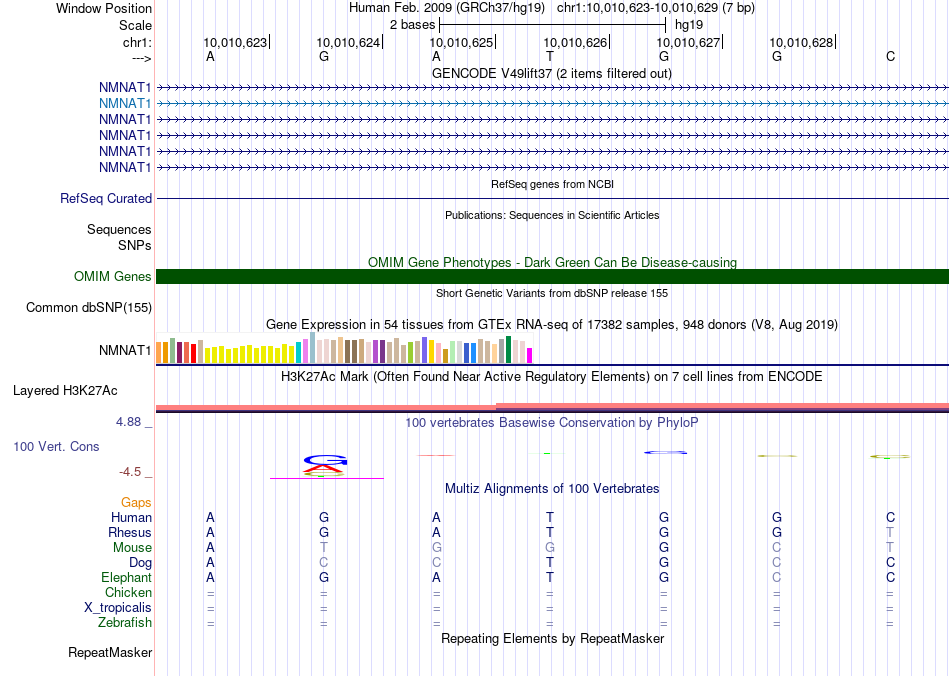Click the light-blue NMNAT1 transcript arrow line

tap(553, 104)
